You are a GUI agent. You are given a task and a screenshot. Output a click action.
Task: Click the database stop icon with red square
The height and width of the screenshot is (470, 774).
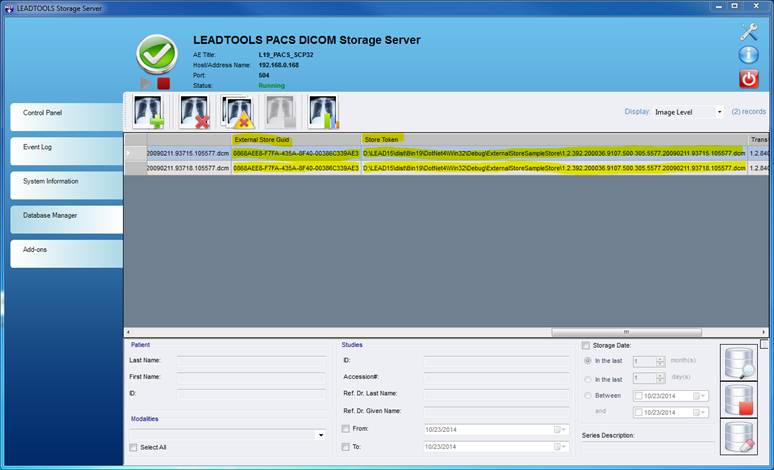[x=739, y=400]
